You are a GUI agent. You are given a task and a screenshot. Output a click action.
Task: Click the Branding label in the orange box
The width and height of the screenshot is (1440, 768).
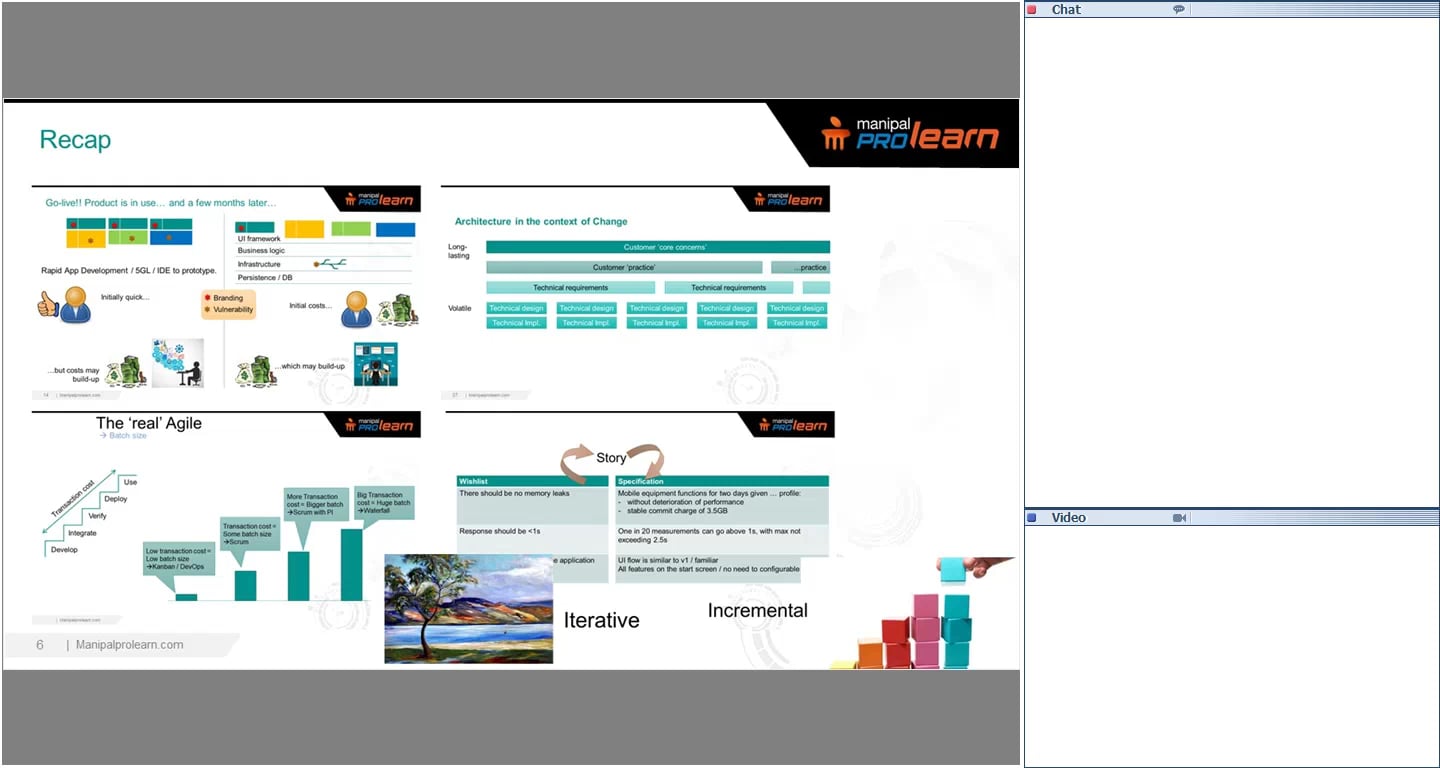coord(228,298)
